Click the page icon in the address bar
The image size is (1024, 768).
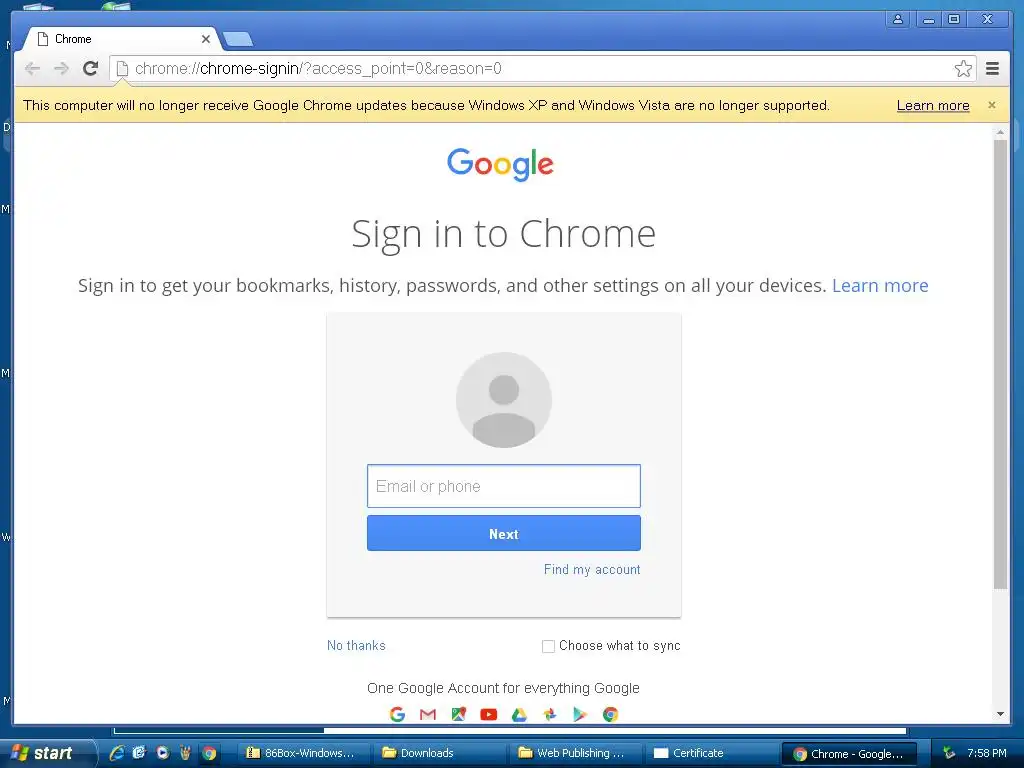click(122, 69)
